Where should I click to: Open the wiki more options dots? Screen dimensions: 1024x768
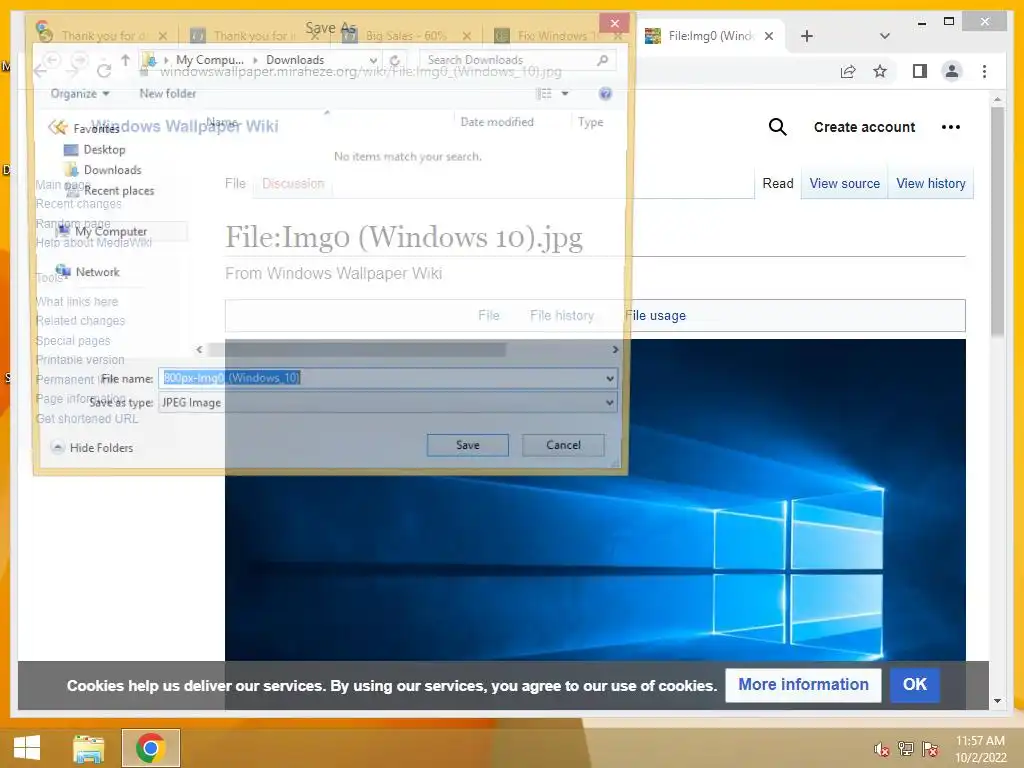[951, 127]
